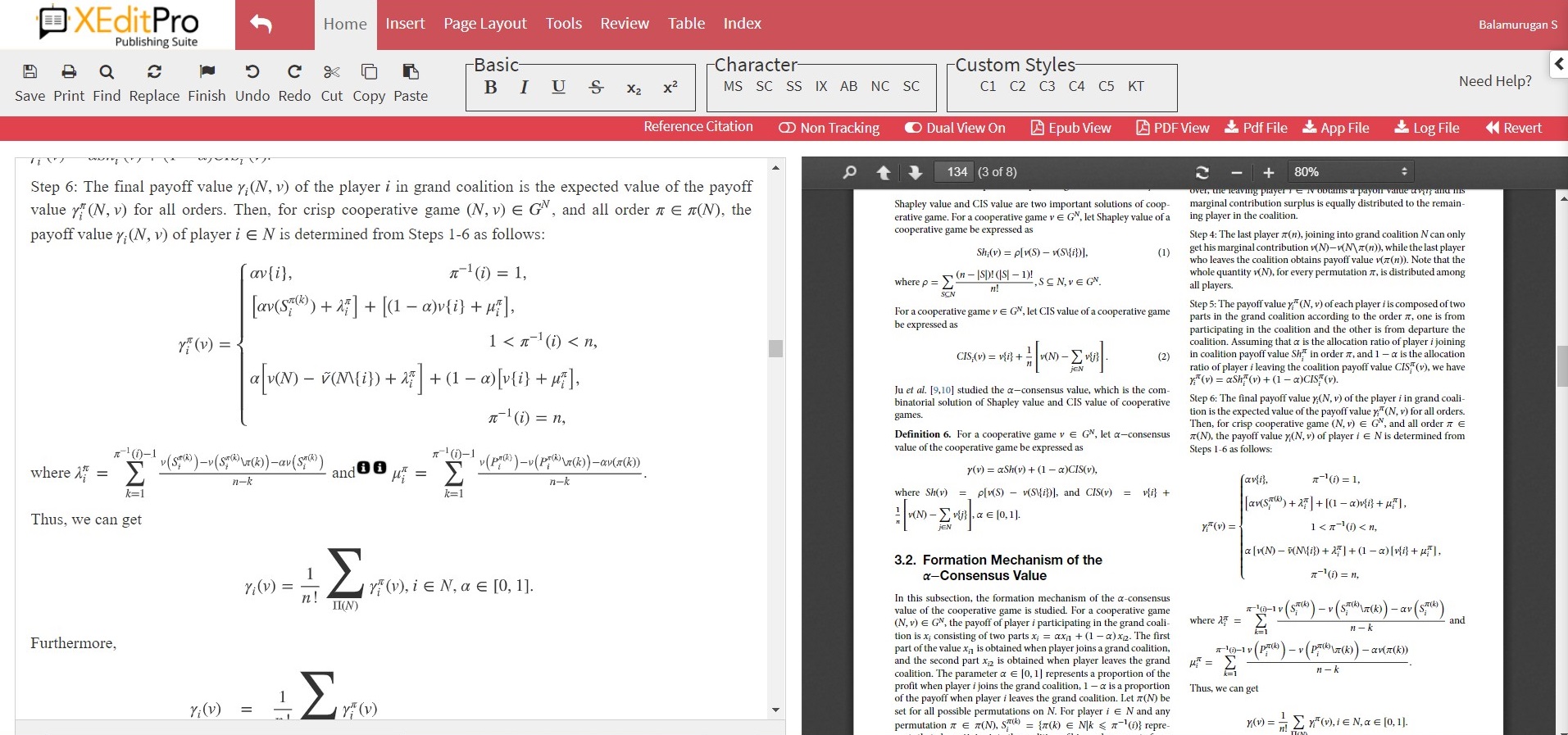Switch to PDF View
Screen dimensions: 1568x735
[x=1173, y=128]
